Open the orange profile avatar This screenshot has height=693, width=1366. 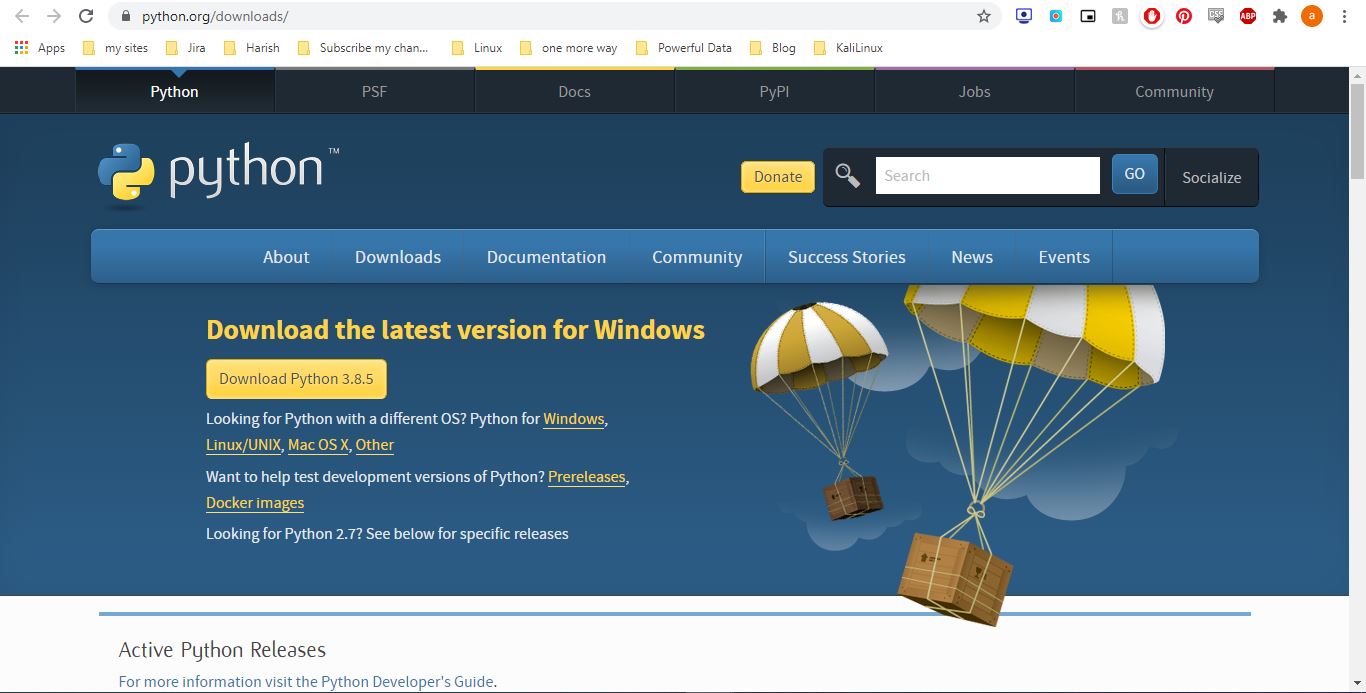click(x=1312, y=16)
